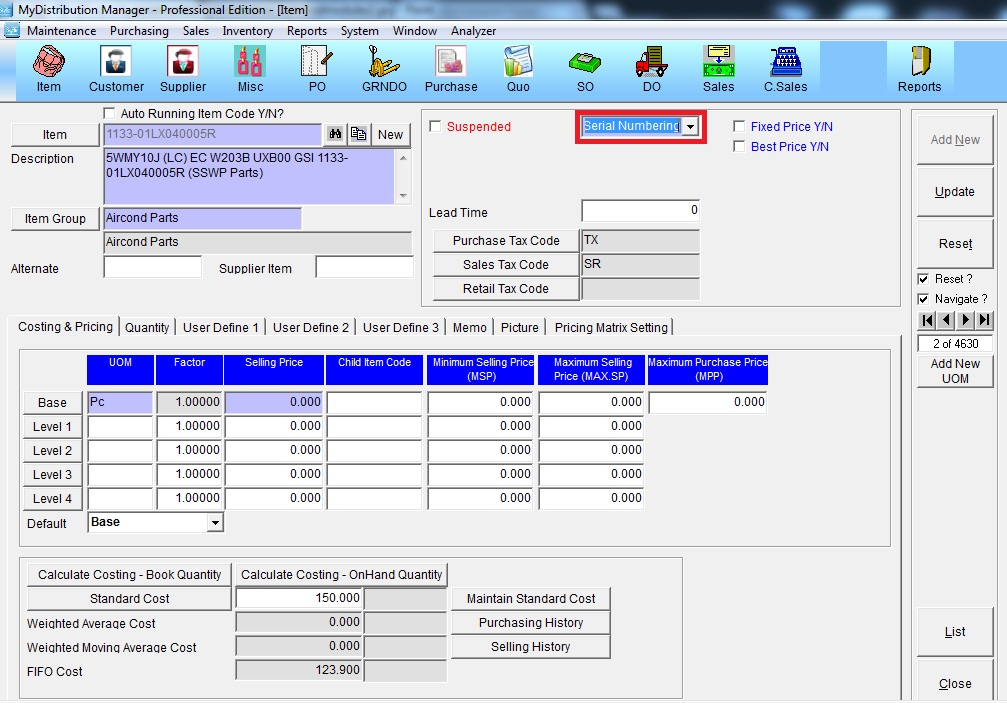This screenshot has height=703, width=1007.
Task: Click the Supplier toolbar icon
Action: click(x=183, y=68)
